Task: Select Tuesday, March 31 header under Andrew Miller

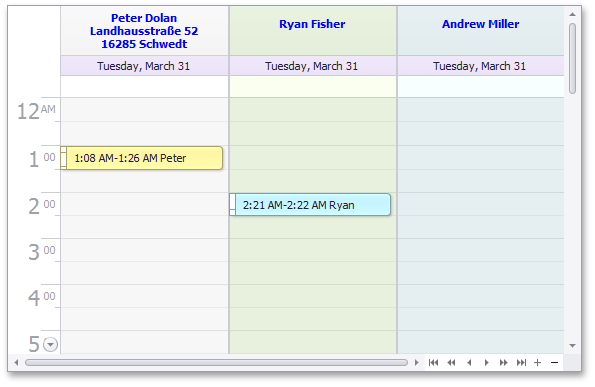Action: pos(480,66)
